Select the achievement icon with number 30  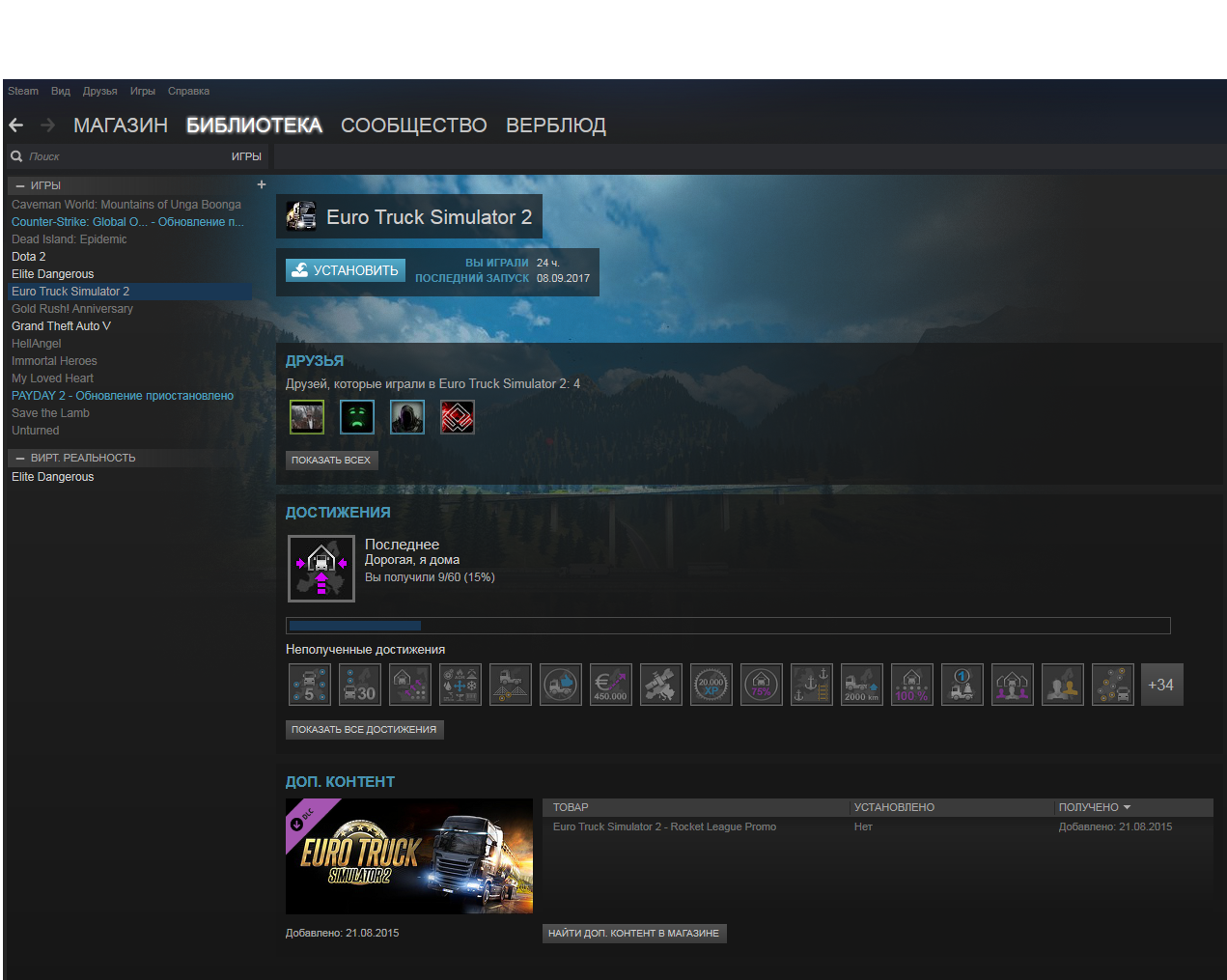pyautogui.click(x=360, y=685)
